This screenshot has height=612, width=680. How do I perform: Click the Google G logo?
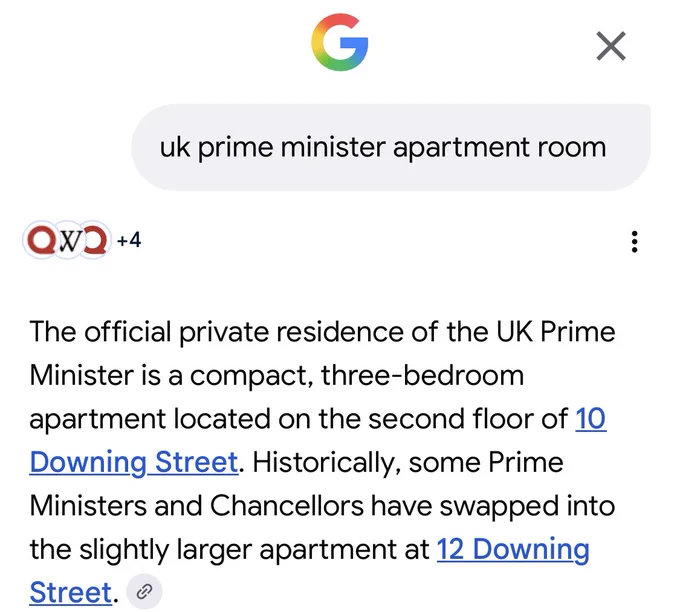340,43
